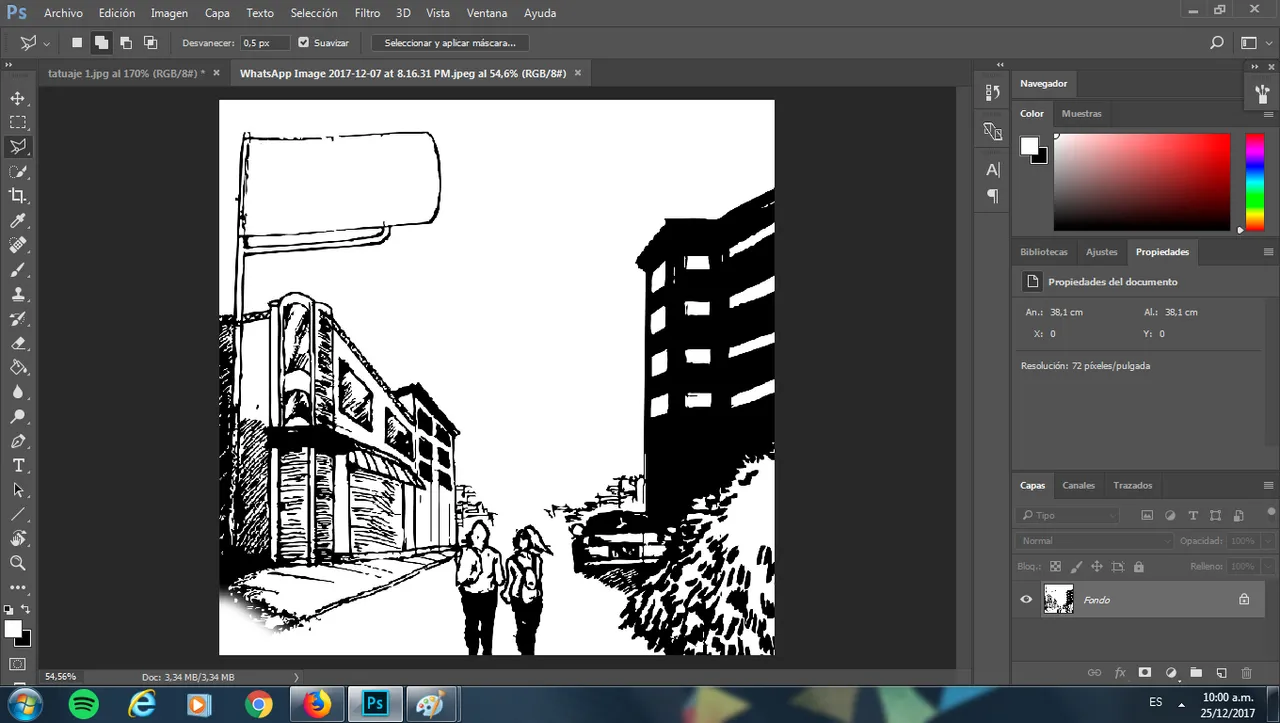The width and height of the screenshot is (1280, 723).
Task: Open the Imagen menu
Action: pyautogui.click(x=169, y=13)
